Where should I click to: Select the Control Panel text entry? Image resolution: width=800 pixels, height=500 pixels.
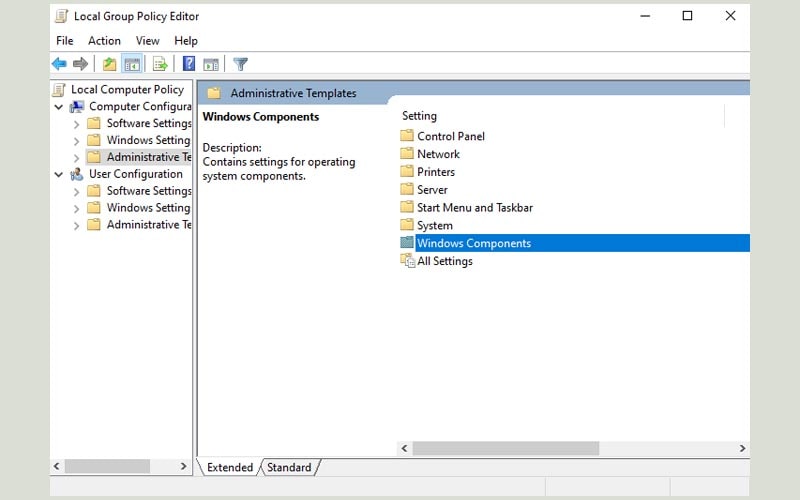[451, 136]
